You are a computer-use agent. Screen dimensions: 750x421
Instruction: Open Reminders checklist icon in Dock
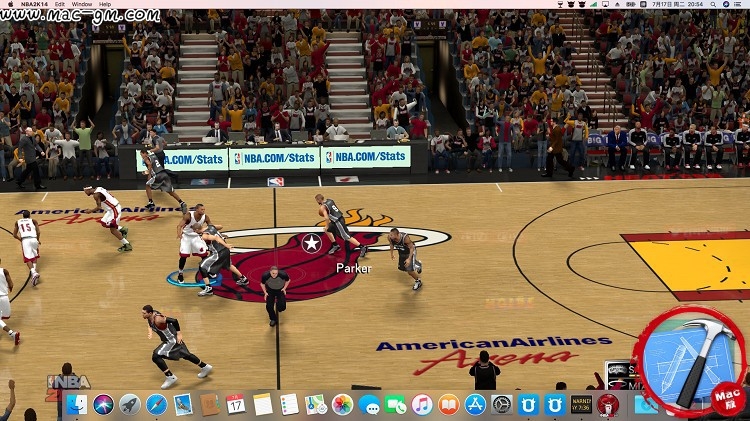(x=289, y=405)
